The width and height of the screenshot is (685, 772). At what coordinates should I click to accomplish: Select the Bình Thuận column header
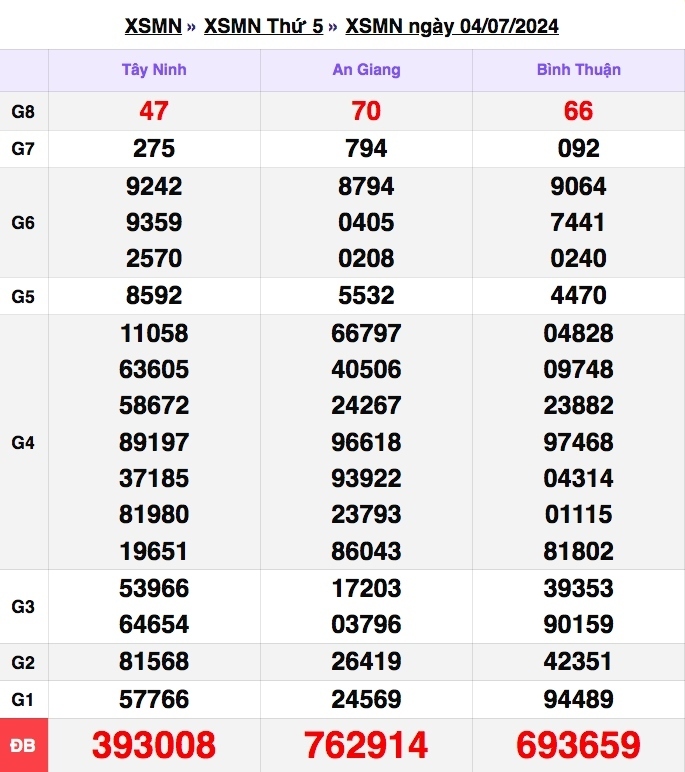pyautogui.click(x=579, y=69)
